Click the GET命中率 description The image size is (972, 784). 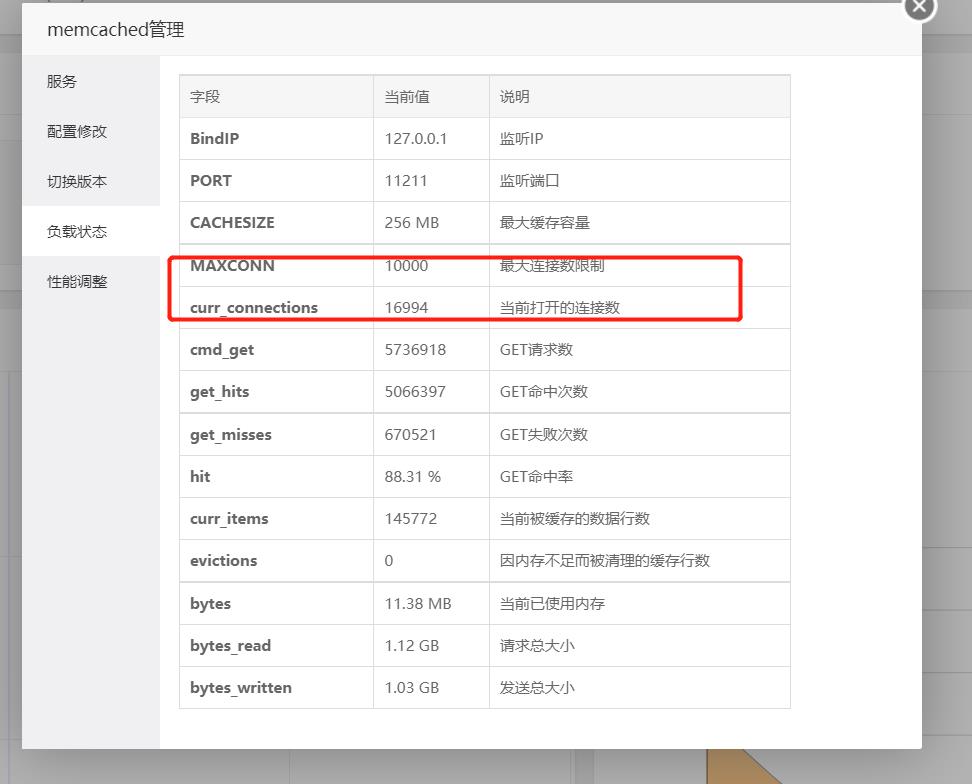pyautogui.click(x=536, y=477)
